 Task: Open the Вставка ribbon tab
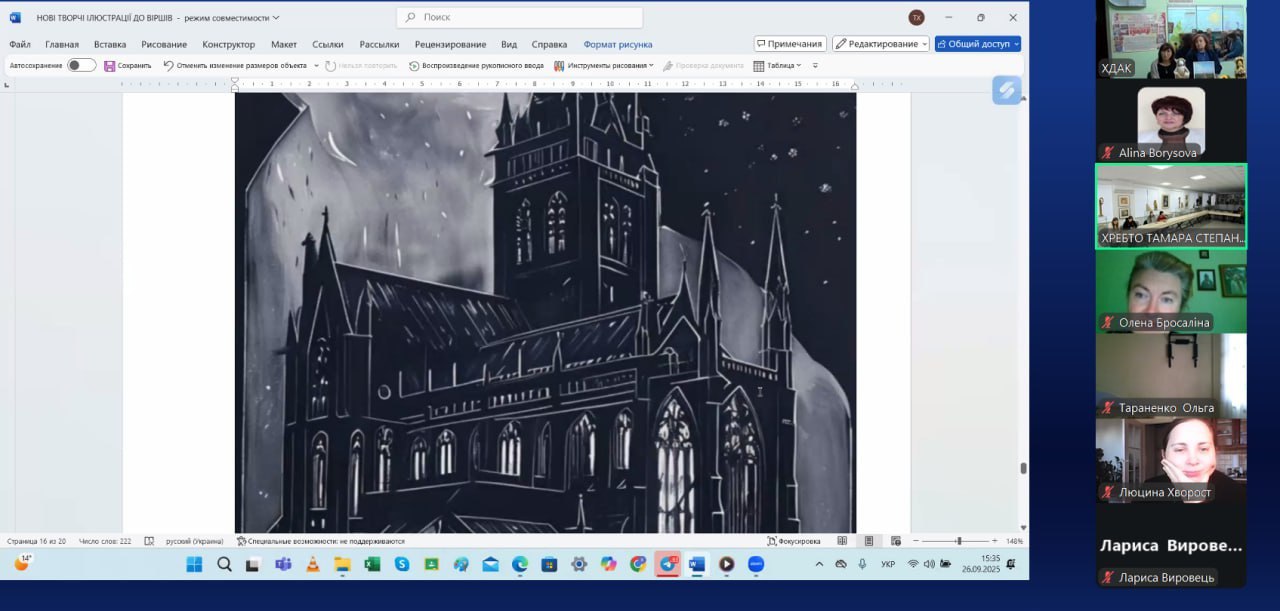110,44
